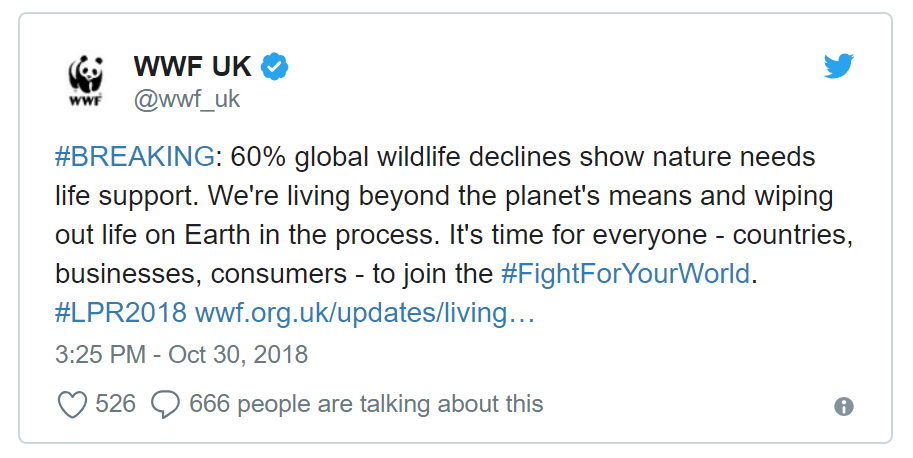Click the WWF text under the panda logo
Image resolution: width=913 pixels, height=458 pixels.
click(x=86, y=101)
